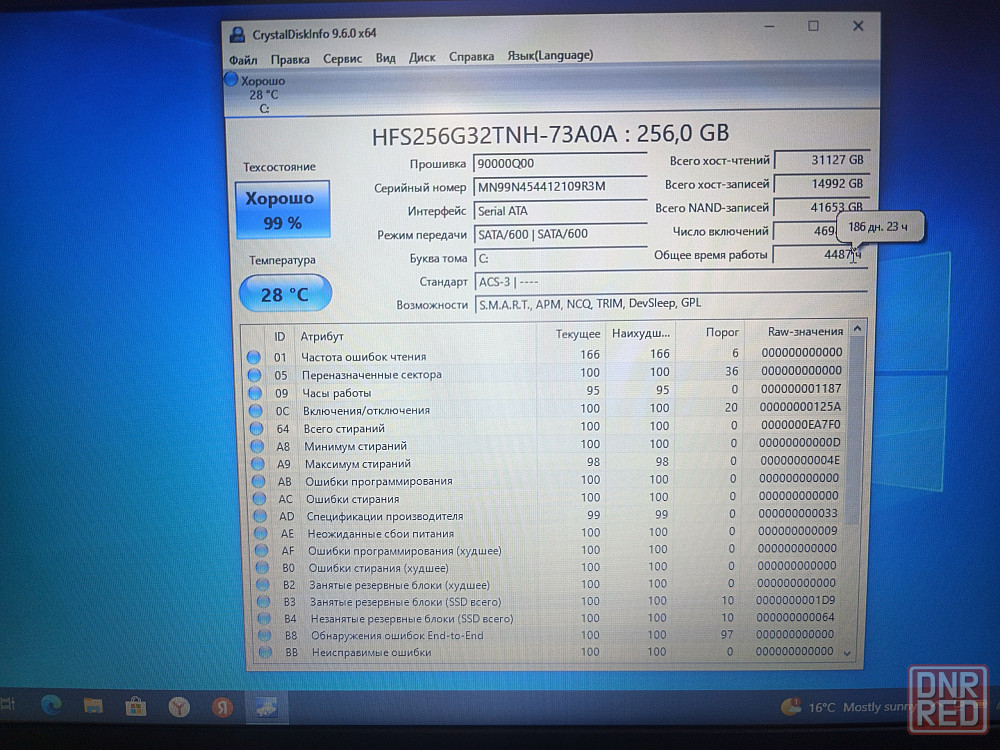Open File Explorer from the taskbar
Image resolution: width=1000 pixels, height=750 pixels.
tap(93, 705)
